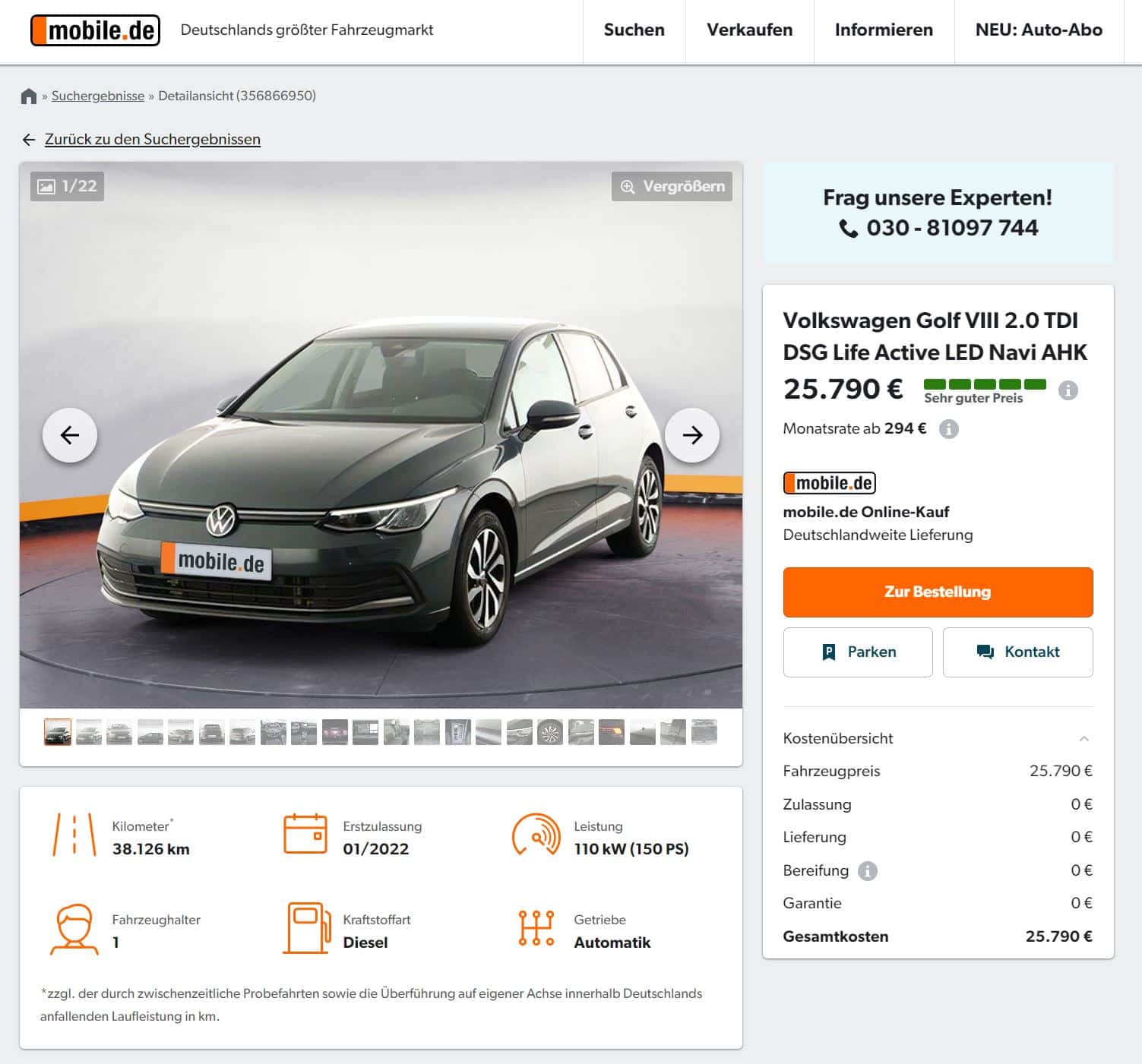The image size is (1142, 1064).
Task: Click the vehicle title Volkswagen Golf VIII
Action: (x=935, y=336)
